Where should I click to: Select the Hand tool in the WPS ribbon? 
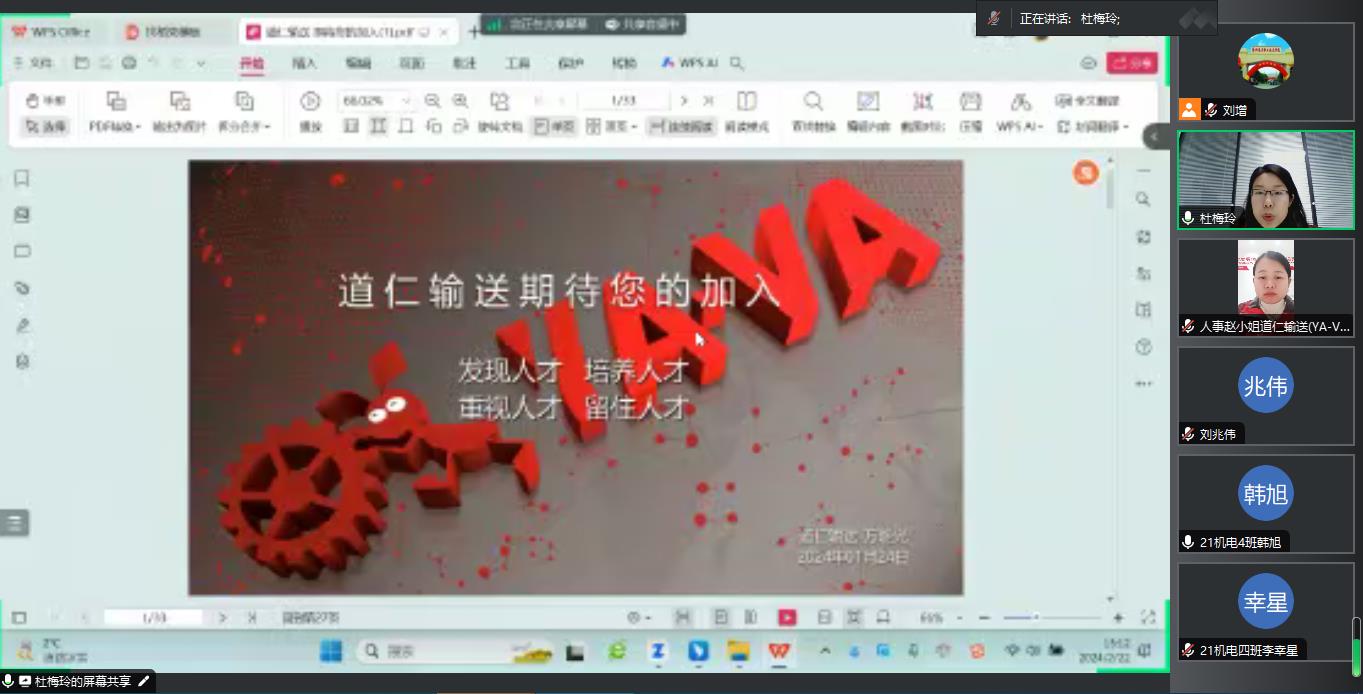45,101
